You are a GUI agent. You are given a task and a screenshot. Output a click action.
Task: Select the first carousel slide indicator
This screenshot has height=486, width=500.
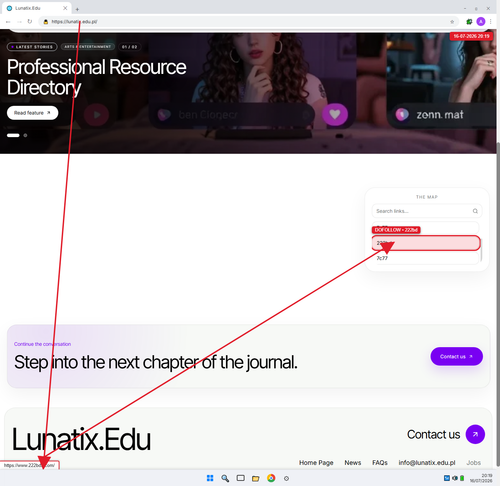tap(13, 135)
